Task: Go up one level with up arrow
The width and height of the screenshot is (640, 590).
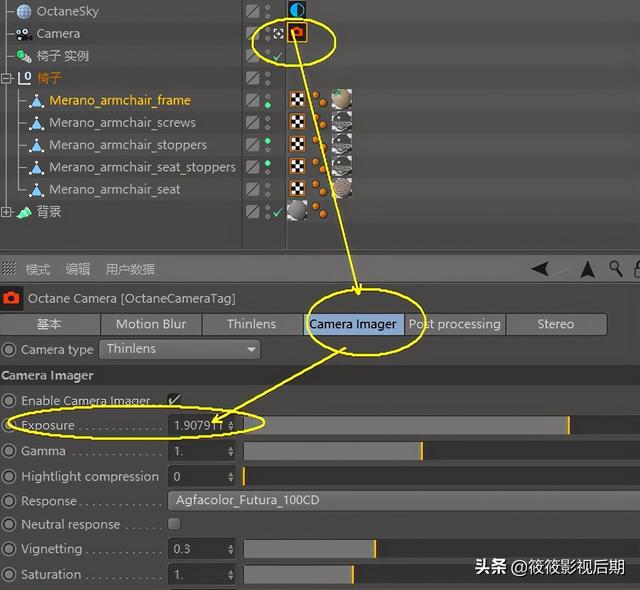Action: (x=587, y=269)
